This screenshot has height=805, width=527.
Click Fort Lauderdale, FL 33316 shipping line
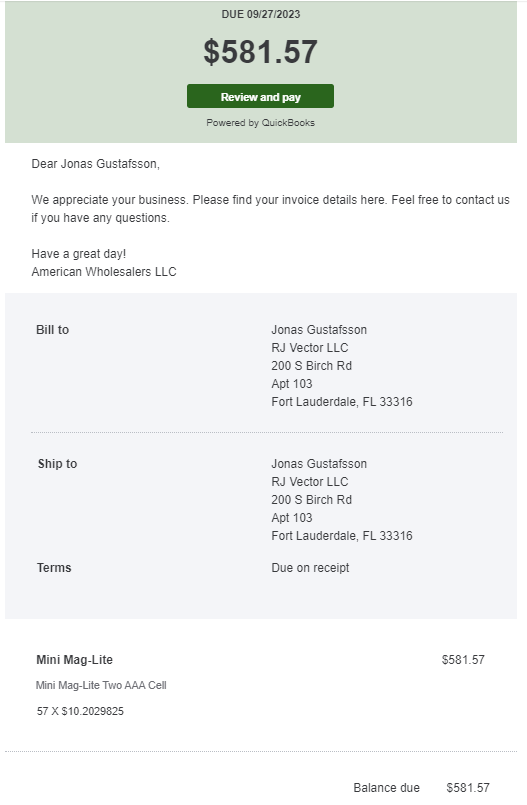click(x=342, y=535)
